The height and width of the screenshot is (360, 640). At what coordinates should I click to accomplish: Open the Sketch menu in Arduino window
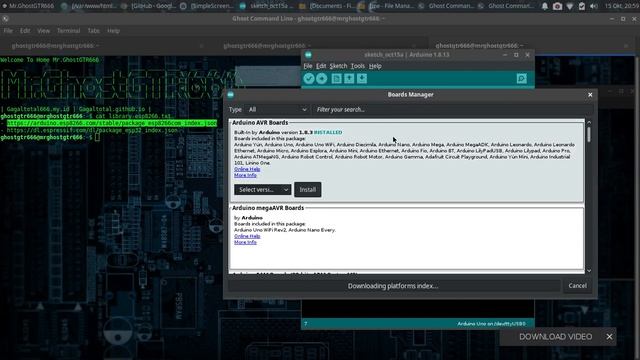(x=338, y=66)
